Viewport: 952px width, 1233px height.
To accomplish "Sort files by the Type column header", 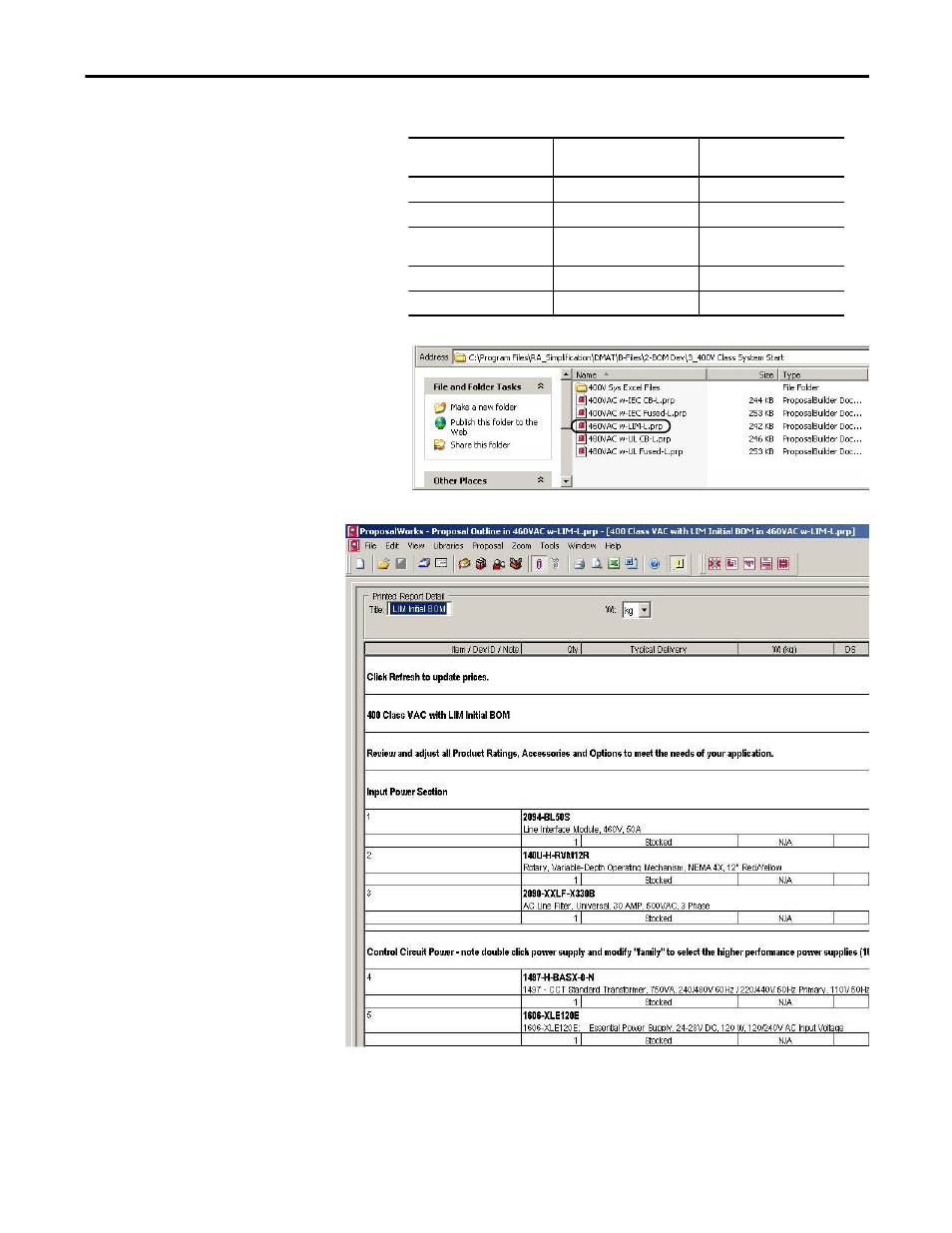I will (x=823, y=375).
